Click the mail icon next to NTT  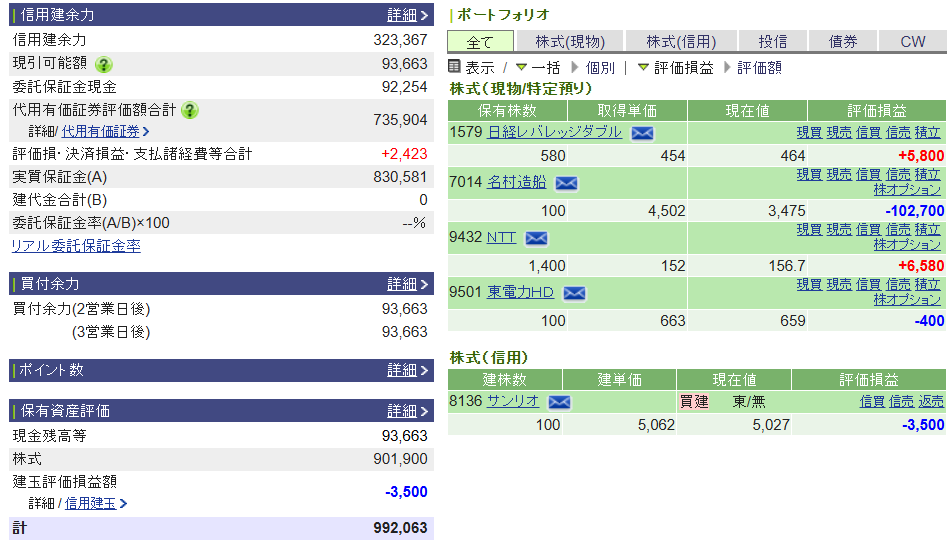point(536,238)
